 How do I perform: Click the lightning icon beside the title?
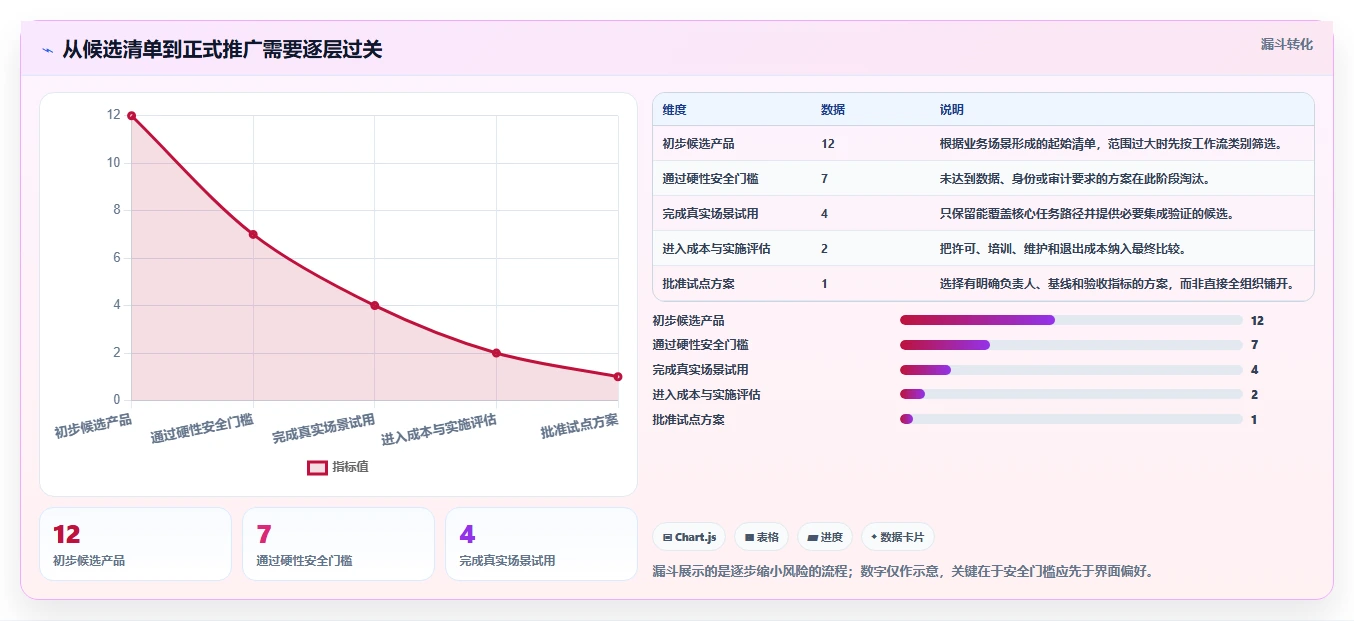coord(47,50)
